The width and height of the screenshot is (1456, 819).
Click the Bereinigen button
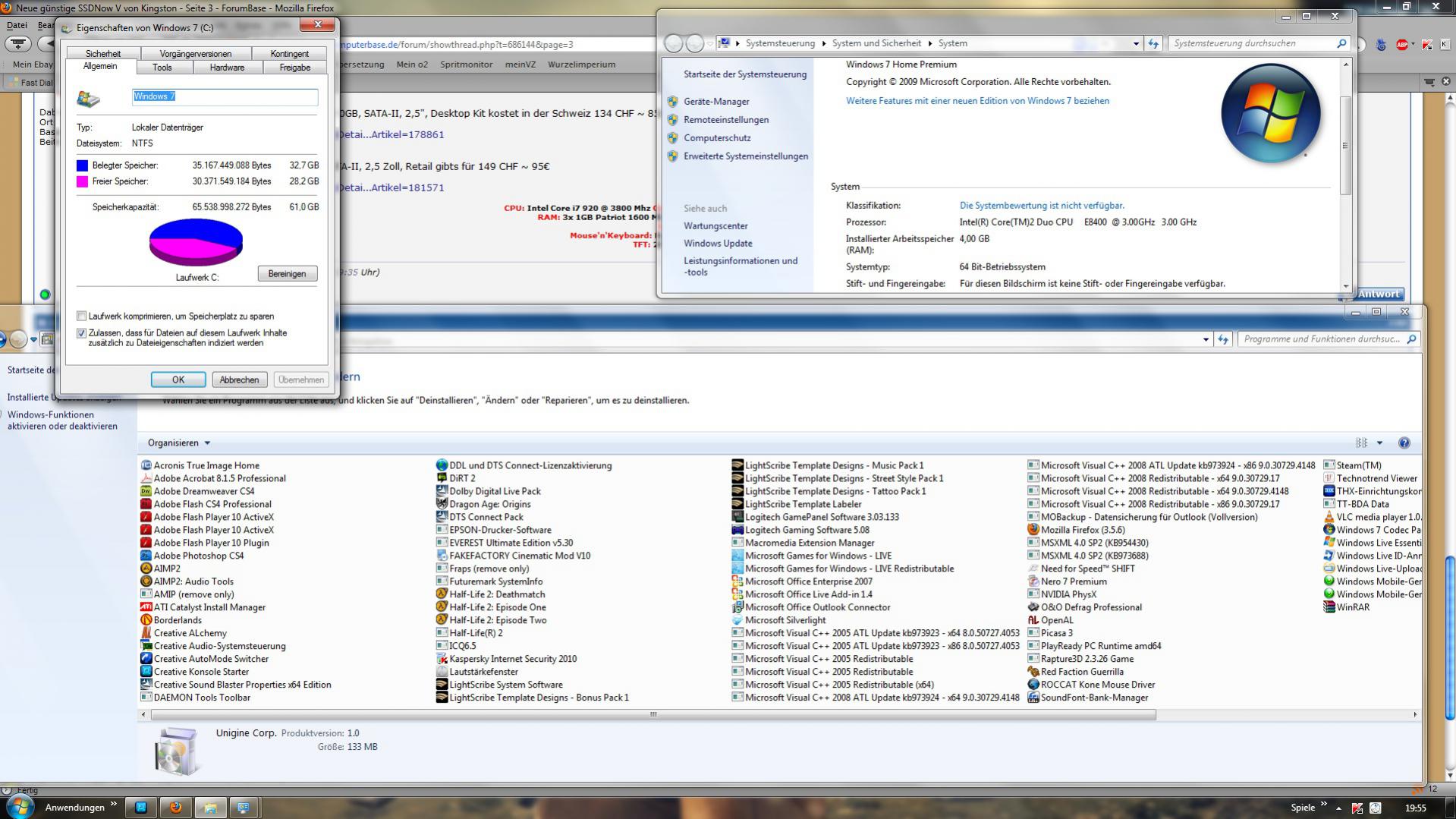tap(287, 273)
